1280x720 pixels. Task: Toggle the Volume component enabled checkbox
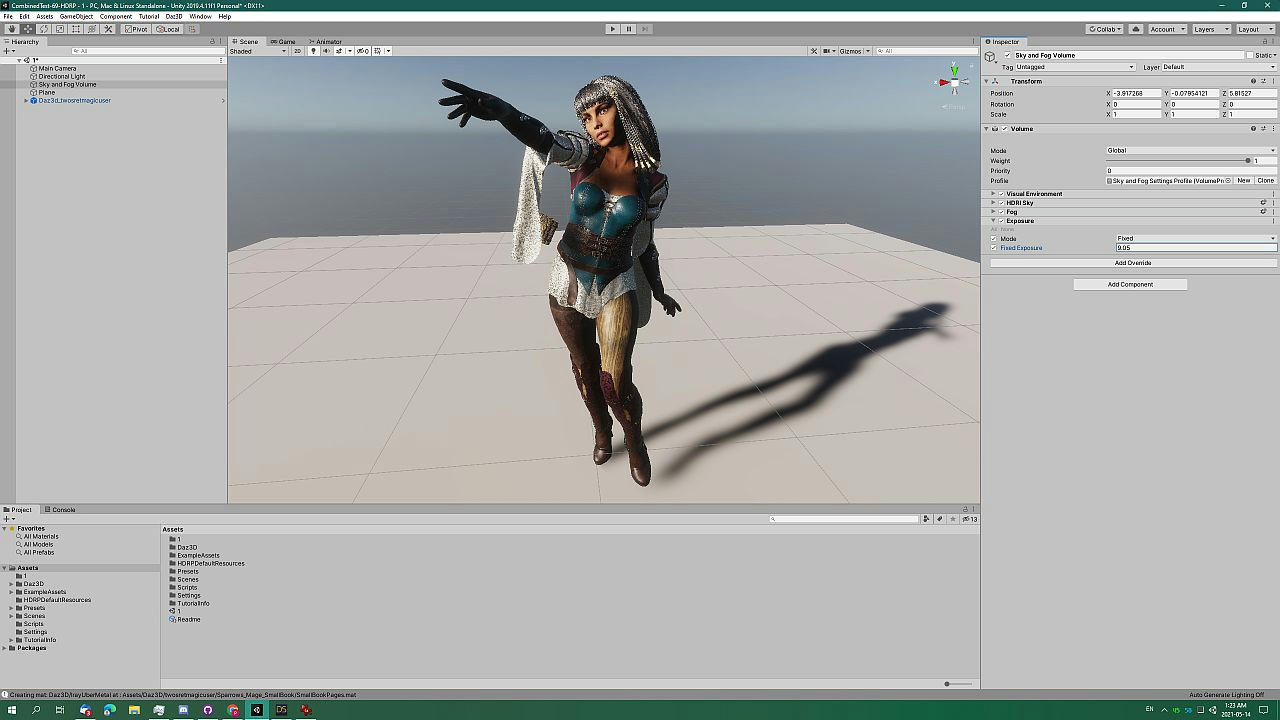1004,129
